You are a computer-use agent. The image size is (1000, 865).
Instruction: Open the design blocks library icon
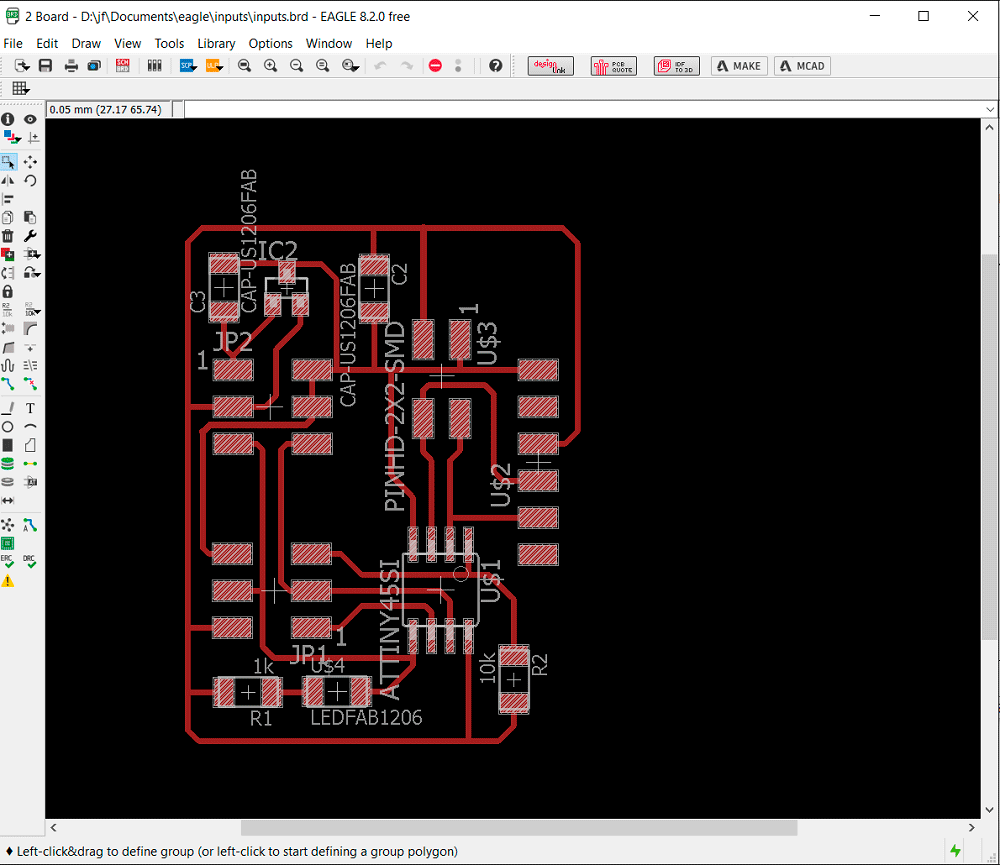tap(154, 66)
